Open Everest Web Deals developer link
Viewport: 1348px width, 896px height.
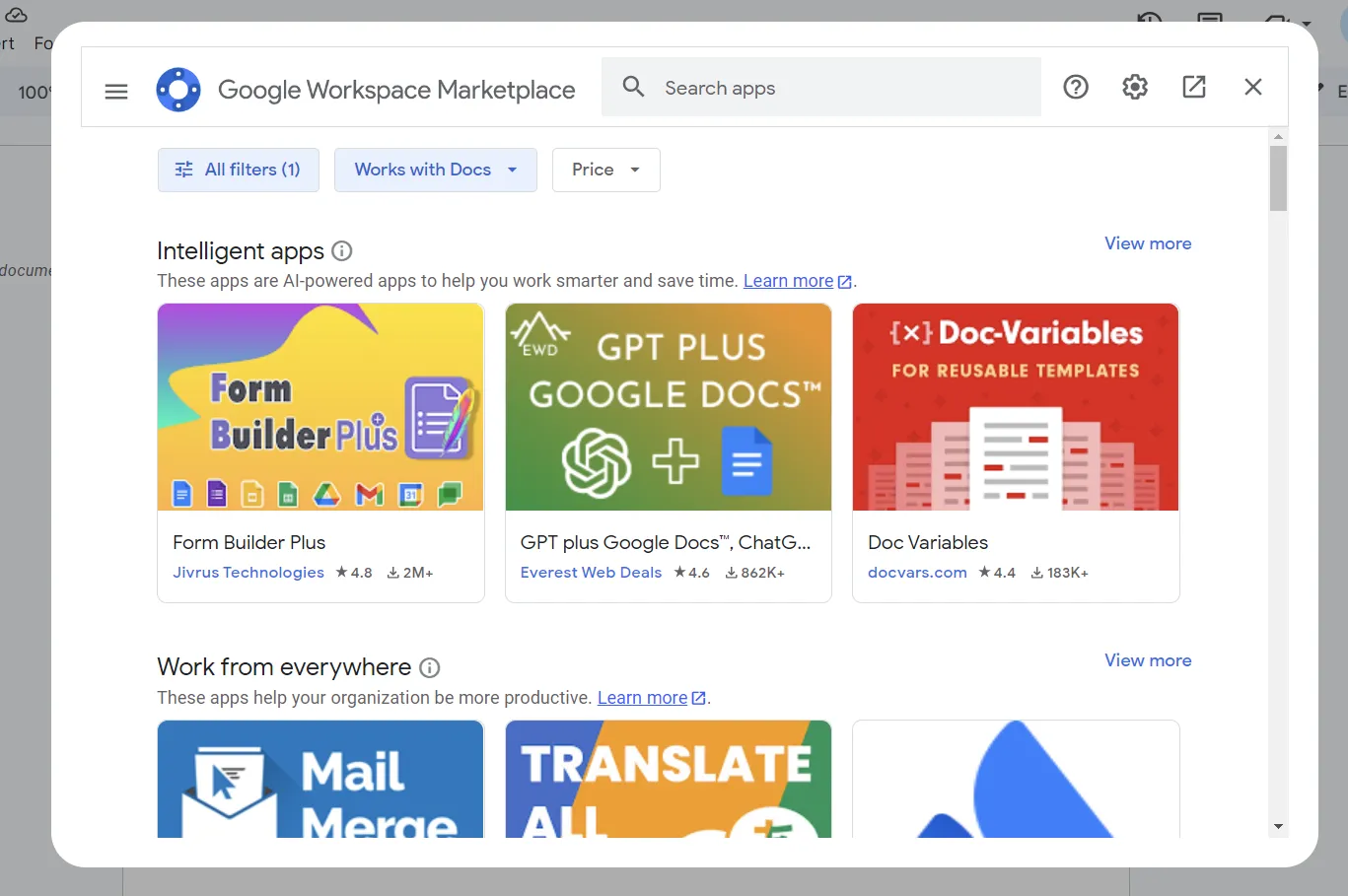591,573
